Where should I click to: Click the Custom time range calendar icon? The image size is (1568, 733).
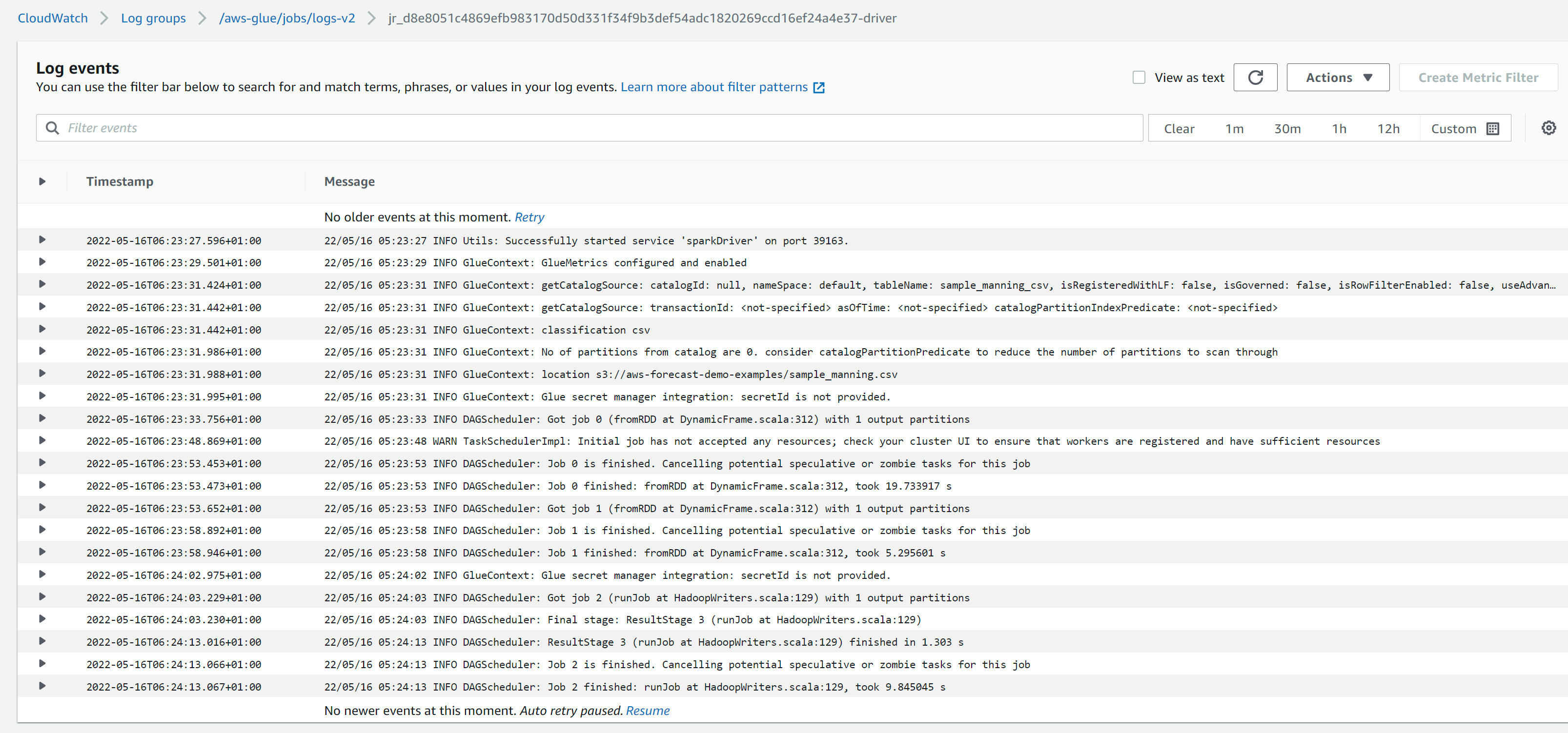(x=1492, y=128)
